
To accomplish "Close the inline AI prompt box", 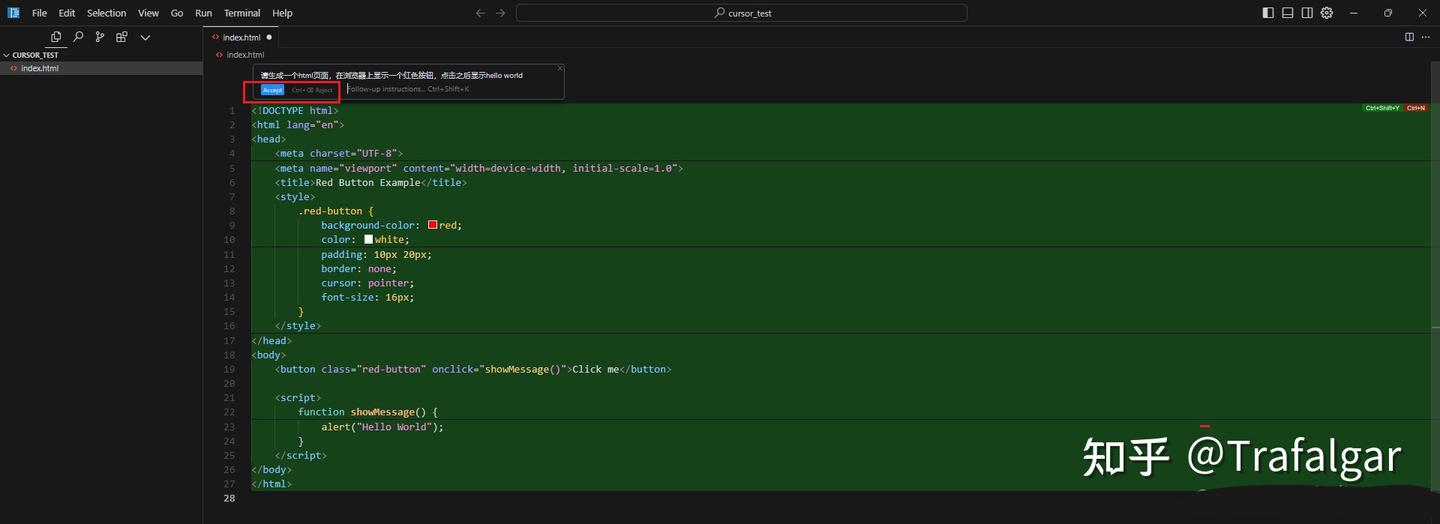I will click(x=560, y=68).
